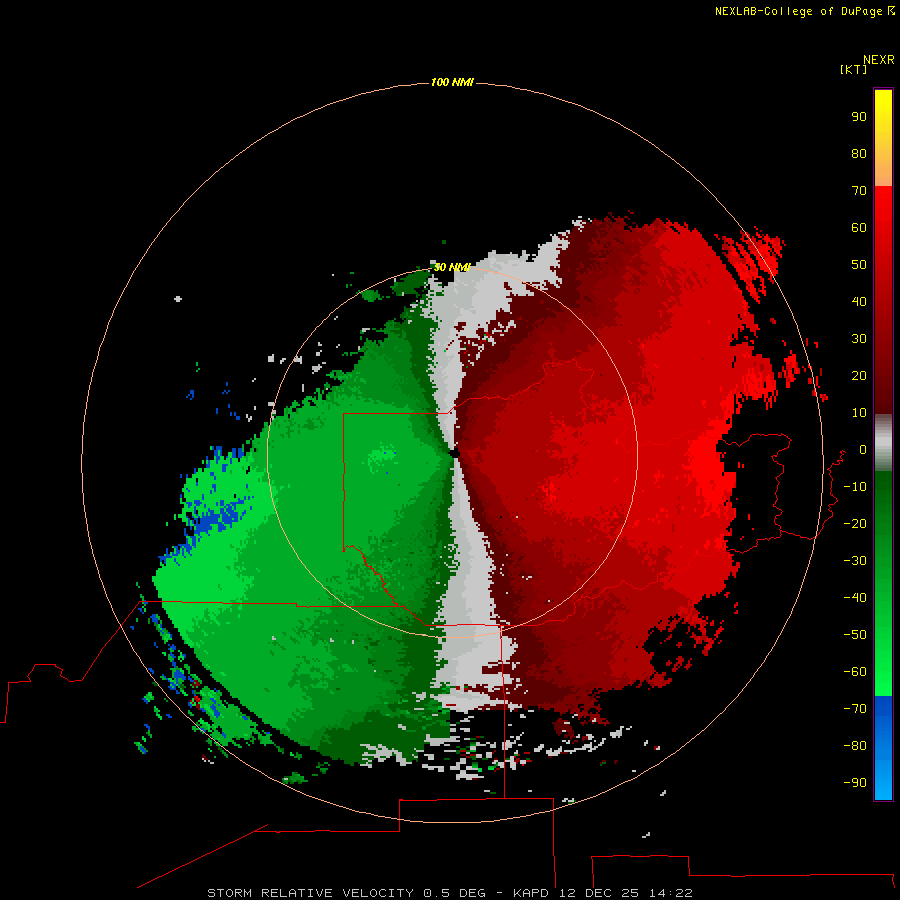900x900 pixels.
Task: Pick the gray zero-velocity color bar segment
Action: (883, 443)
